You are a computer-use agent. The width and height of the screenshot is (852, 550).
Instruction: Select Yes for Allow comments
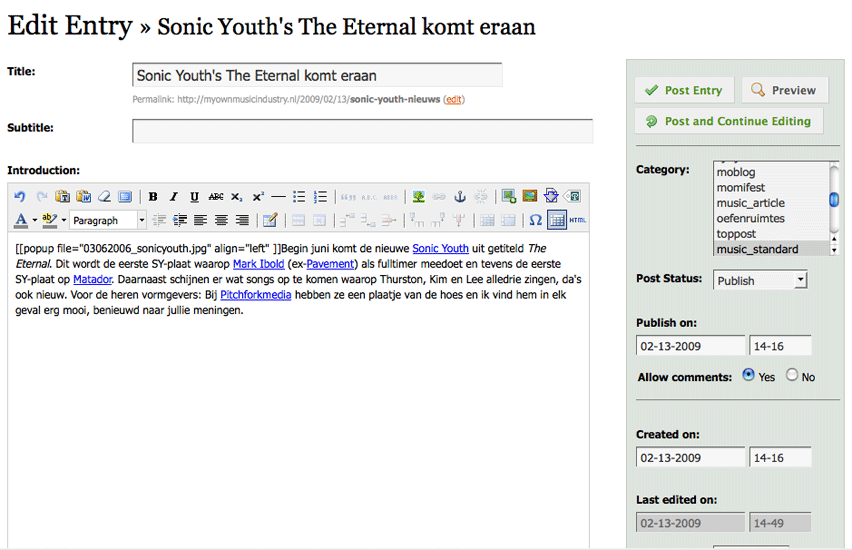point(748,375)
